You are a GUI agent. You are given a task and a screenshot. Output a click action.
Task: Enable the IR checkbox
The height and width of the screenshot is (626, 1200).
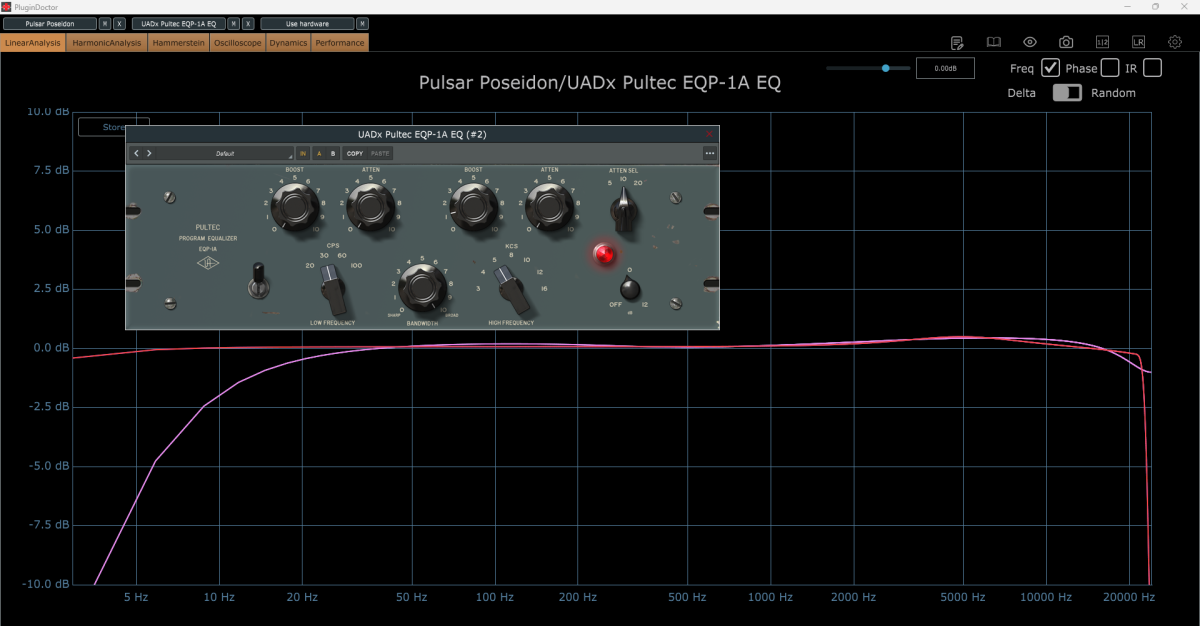(x=1153, y=68)
